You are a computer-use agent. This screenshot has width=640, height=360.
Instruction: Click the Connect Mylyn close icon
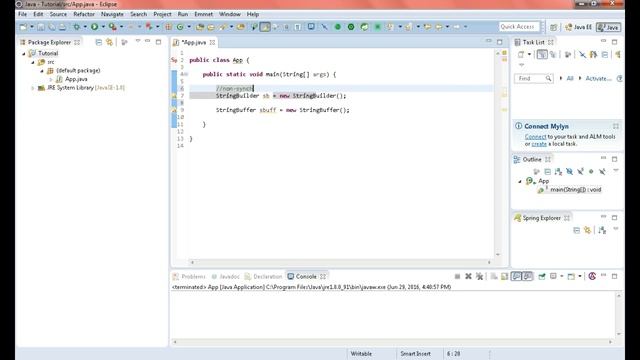point(616,126)
